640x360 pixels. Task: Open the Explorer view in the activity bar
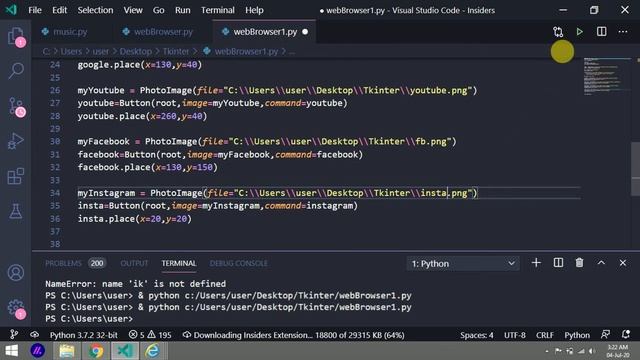(16, 36)
